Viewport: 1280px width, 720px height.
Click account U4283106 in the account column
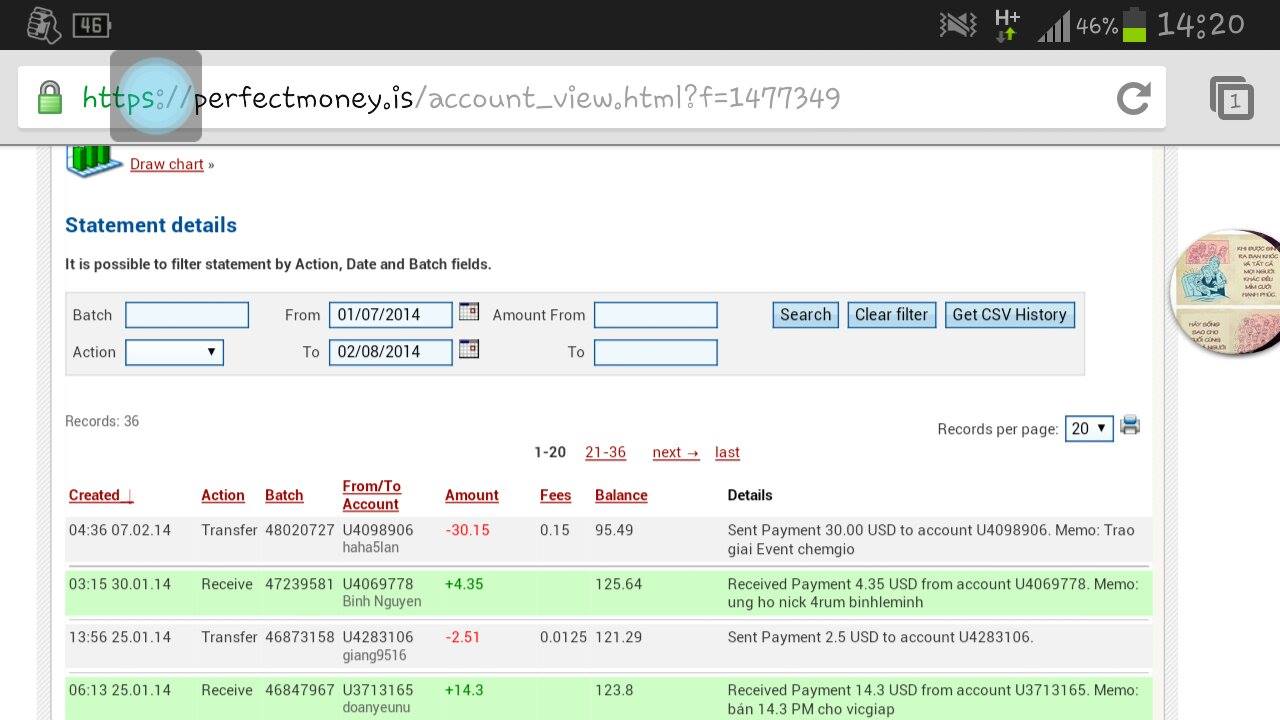378,637
